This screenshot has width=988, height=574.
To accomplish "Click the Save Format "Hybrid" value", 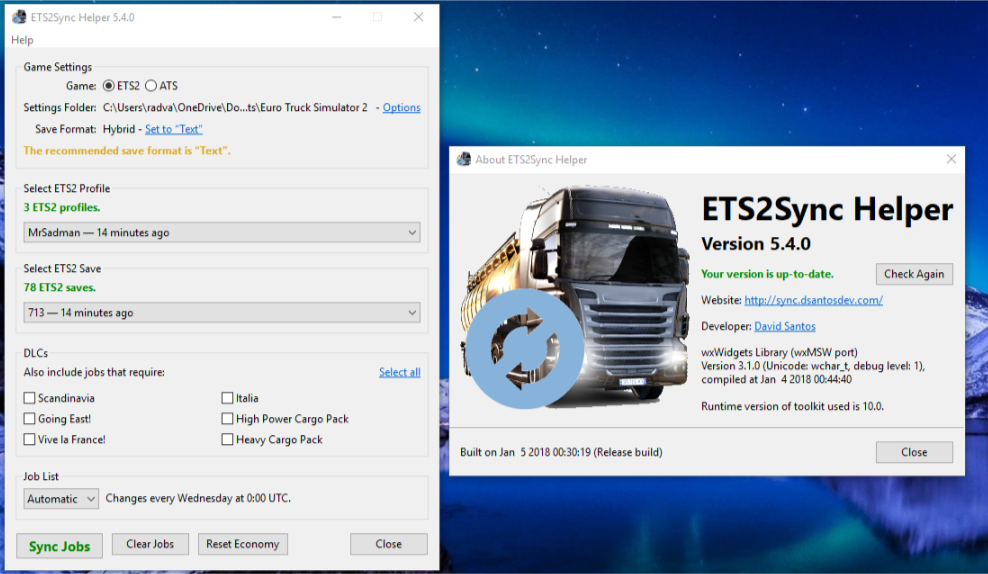I will pyautogui.click(x=119, y=129).
